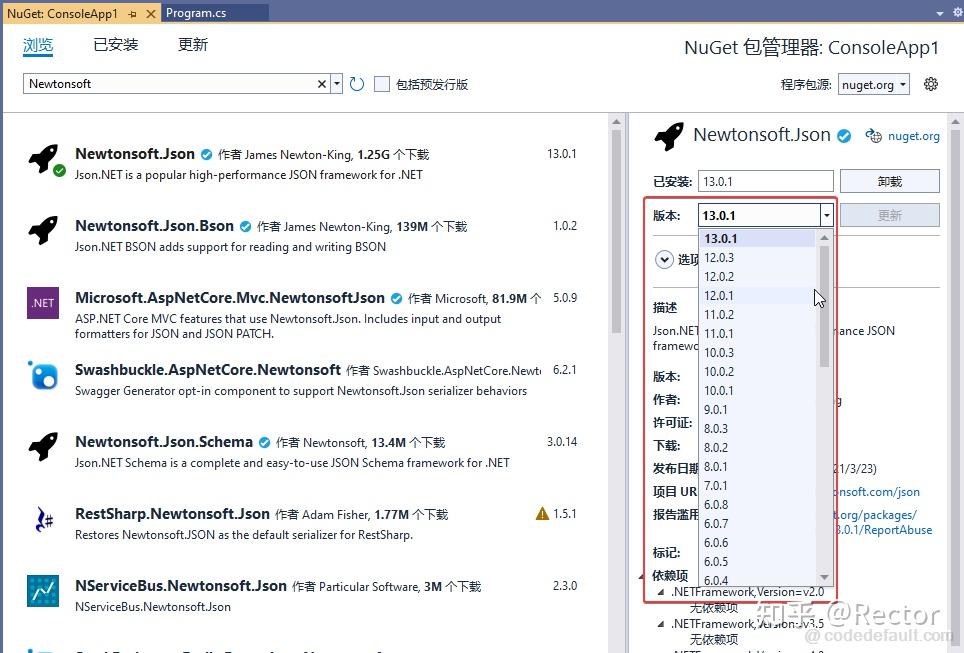Switch to the 已安装 tab
The height and width of the screenshot is (653, 964).
115,44
